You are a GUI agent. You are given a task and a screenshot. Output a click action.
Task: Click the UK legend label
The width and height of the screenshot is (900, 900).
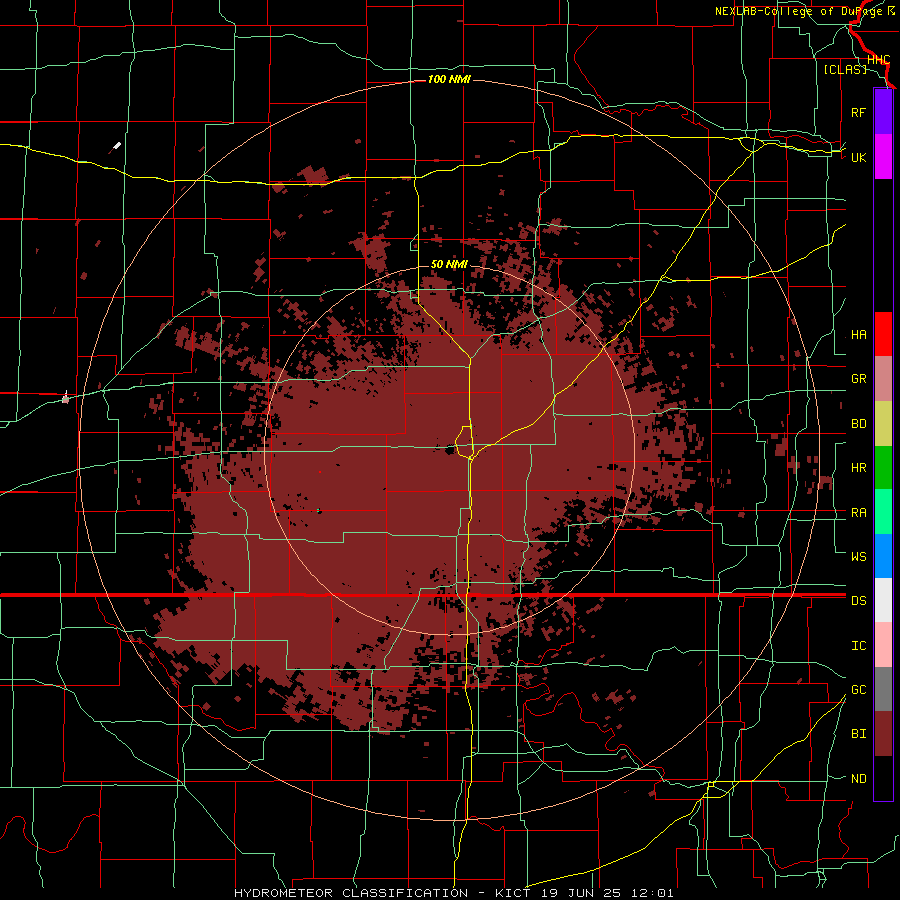click(x=858, y=157)
